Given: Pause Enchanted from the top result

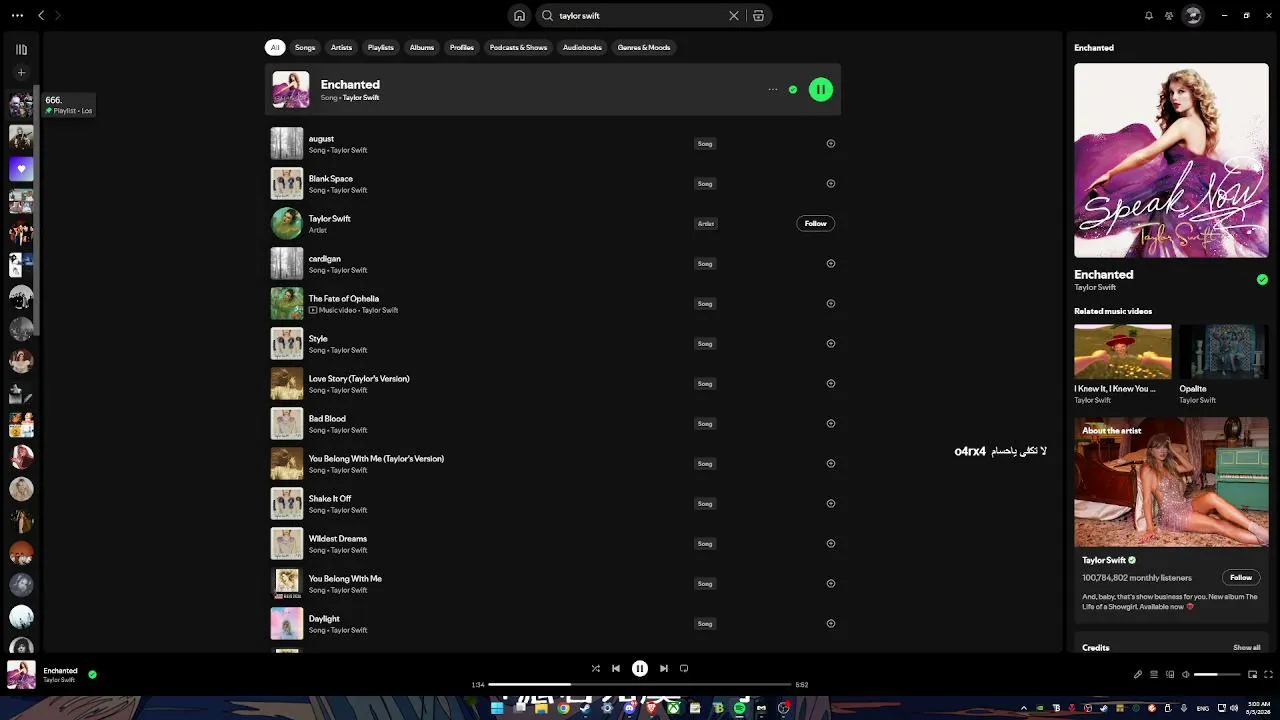Looking at the screenshot, I should tap(821, 89).
